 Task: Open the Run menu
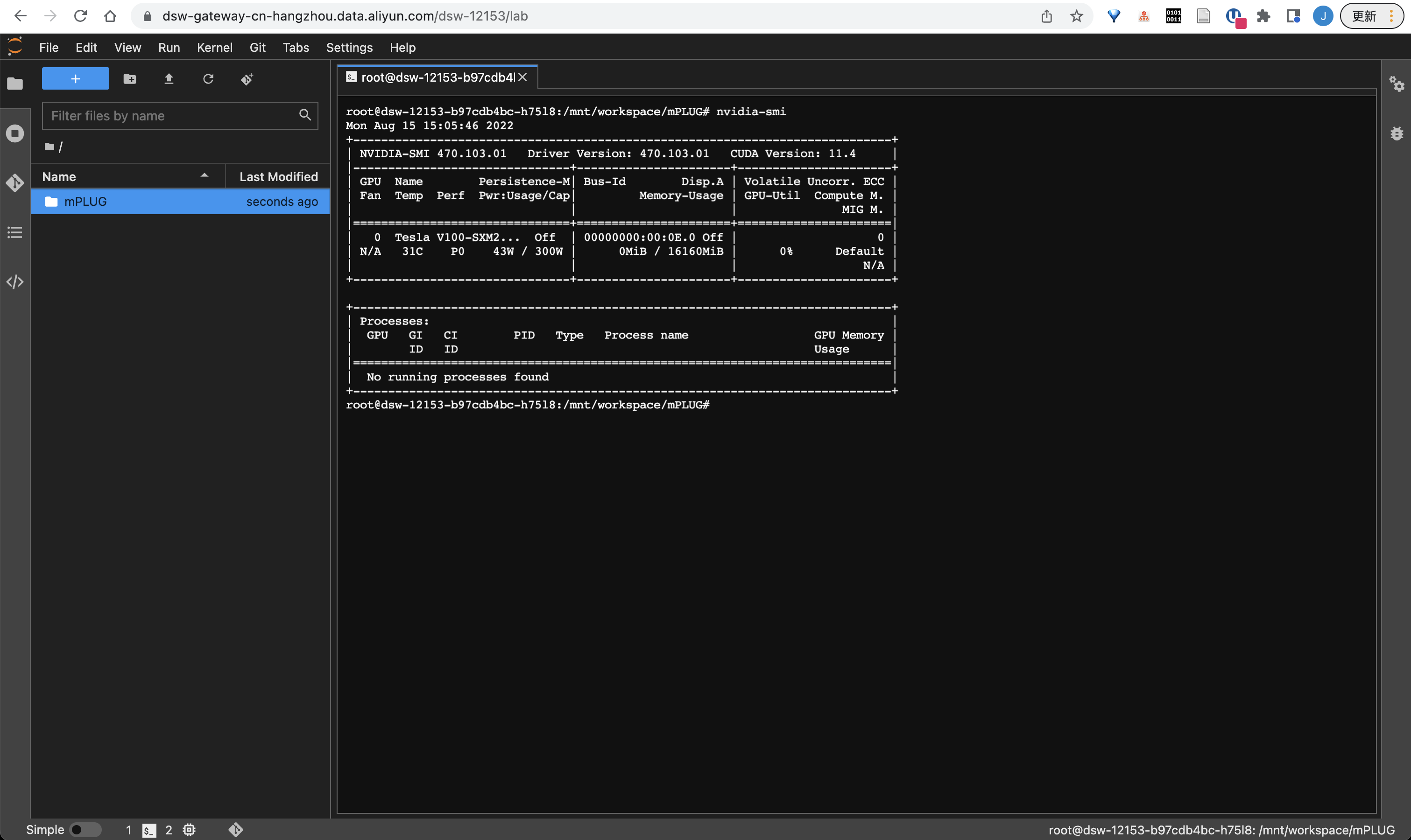click(x=169, y=48)
